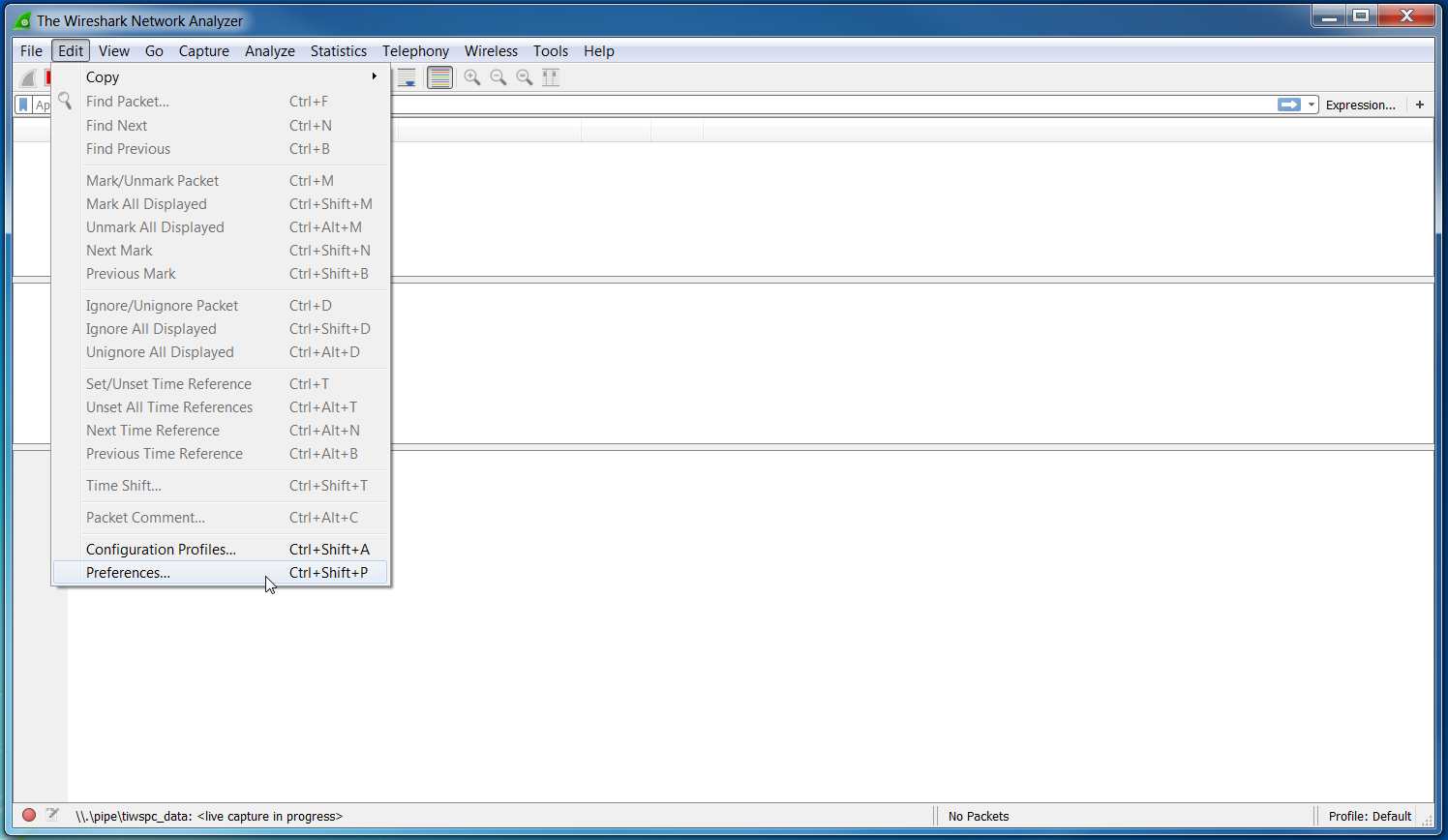The width and height of the screenshot is (1448, 840).
Task: Open the Wireless menu
Action: [x=492, y=51]
